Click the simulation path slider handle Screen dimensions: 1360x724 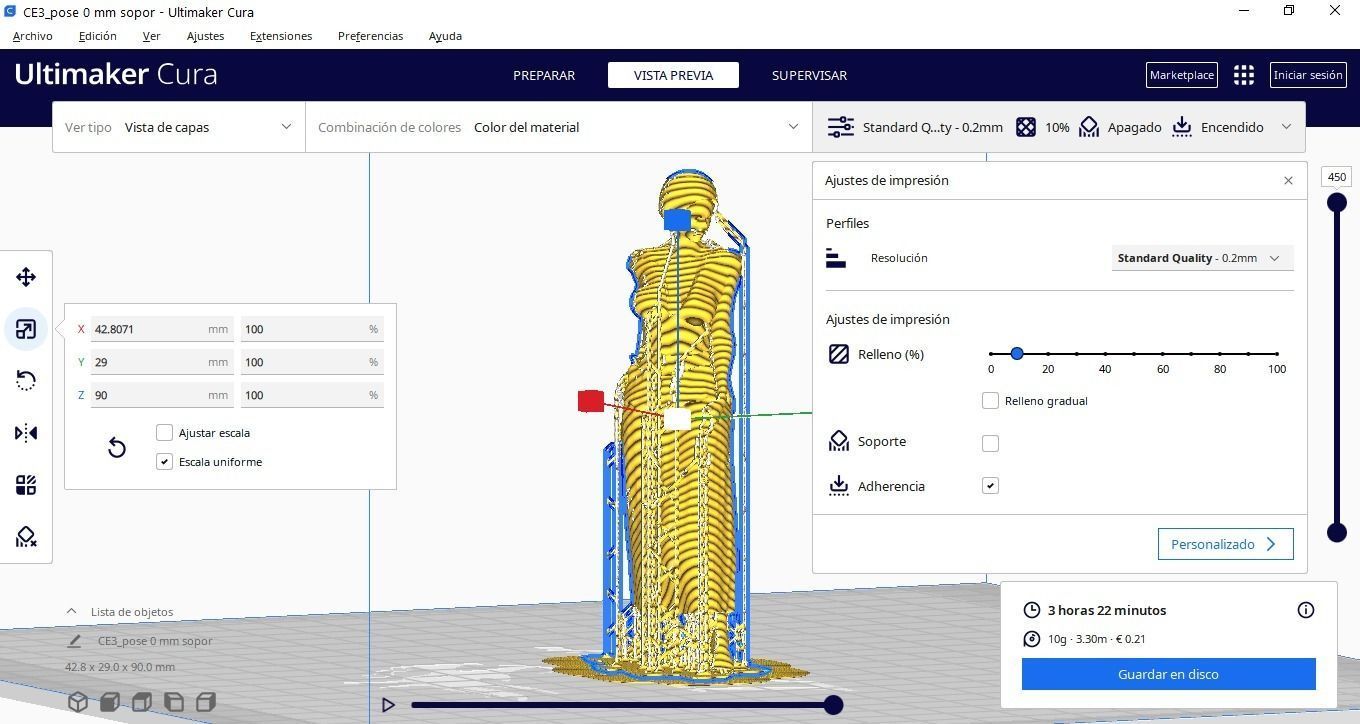833,705
